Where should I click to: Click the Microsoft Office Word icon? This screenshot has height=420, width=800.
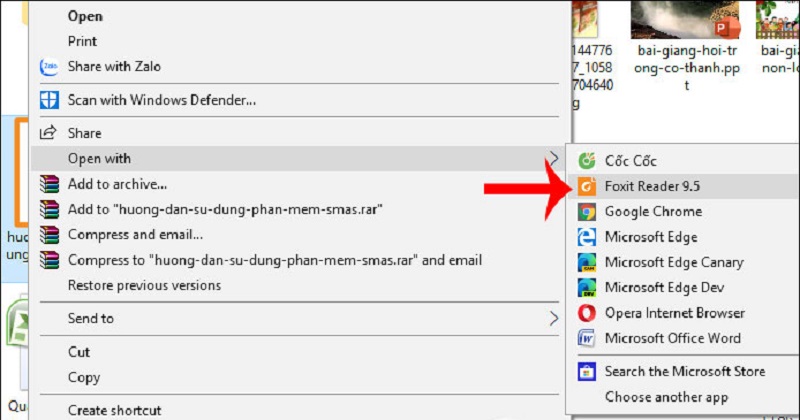click(586, 338)
